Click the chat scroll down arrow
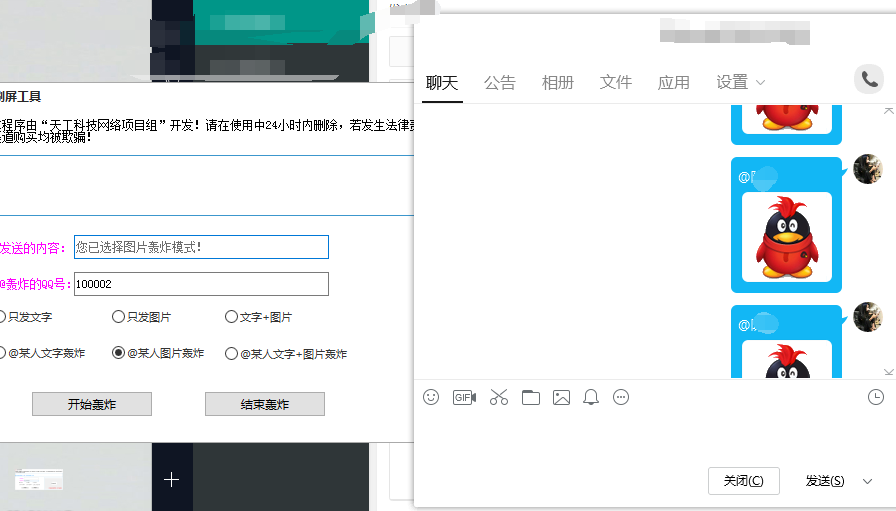896x511 pixels. coord(889,372)
